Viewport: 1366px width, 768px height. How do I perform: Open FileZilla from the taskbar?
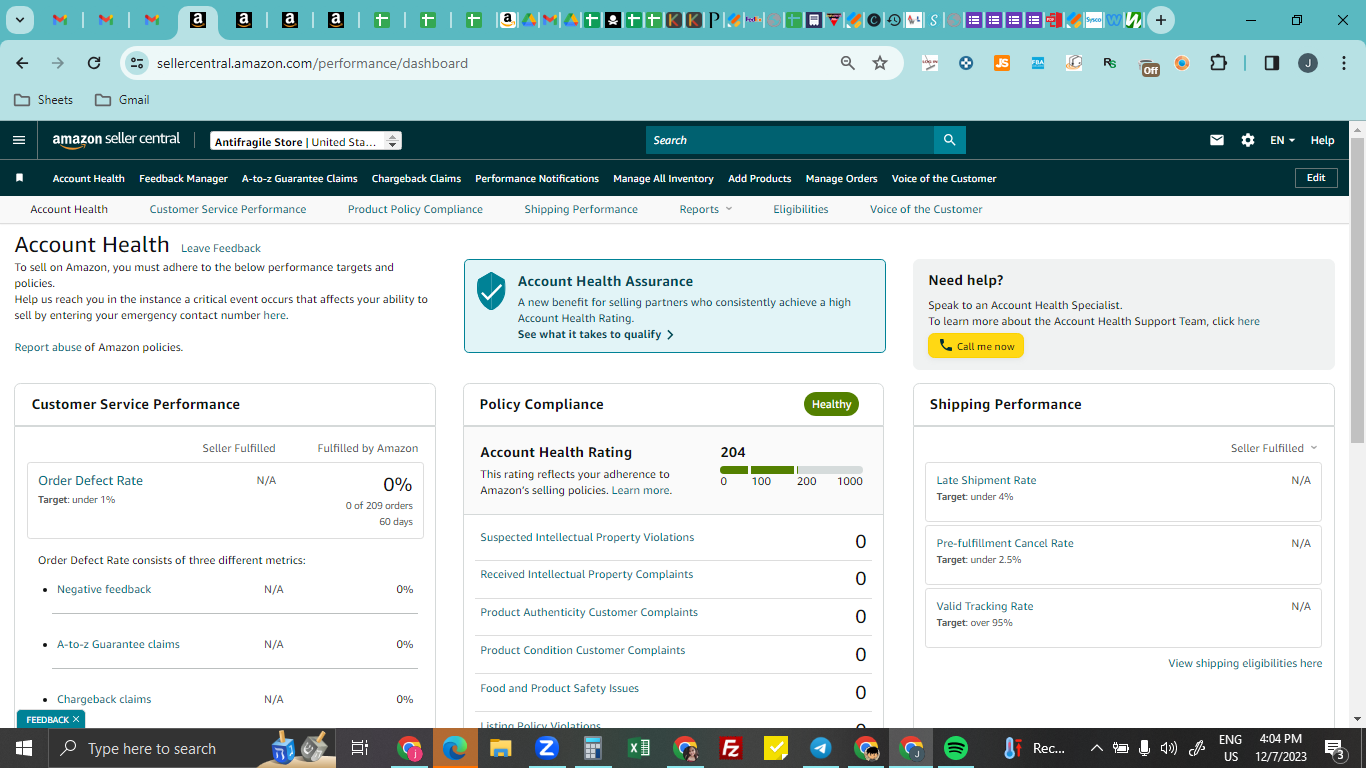[x=731, y=748]
